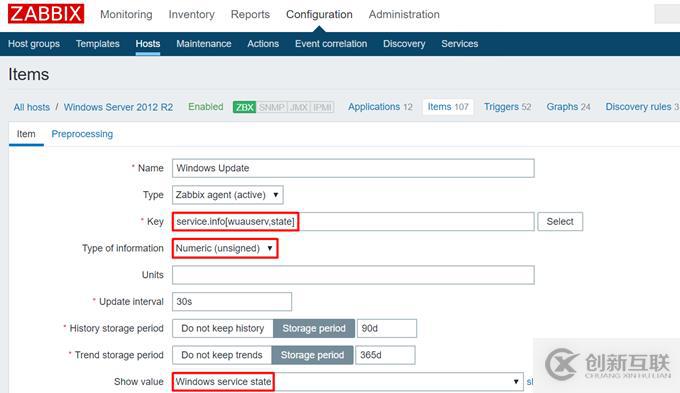Open the Reports menu
Viewport: 680px width, 393px height.
point(250,14)
